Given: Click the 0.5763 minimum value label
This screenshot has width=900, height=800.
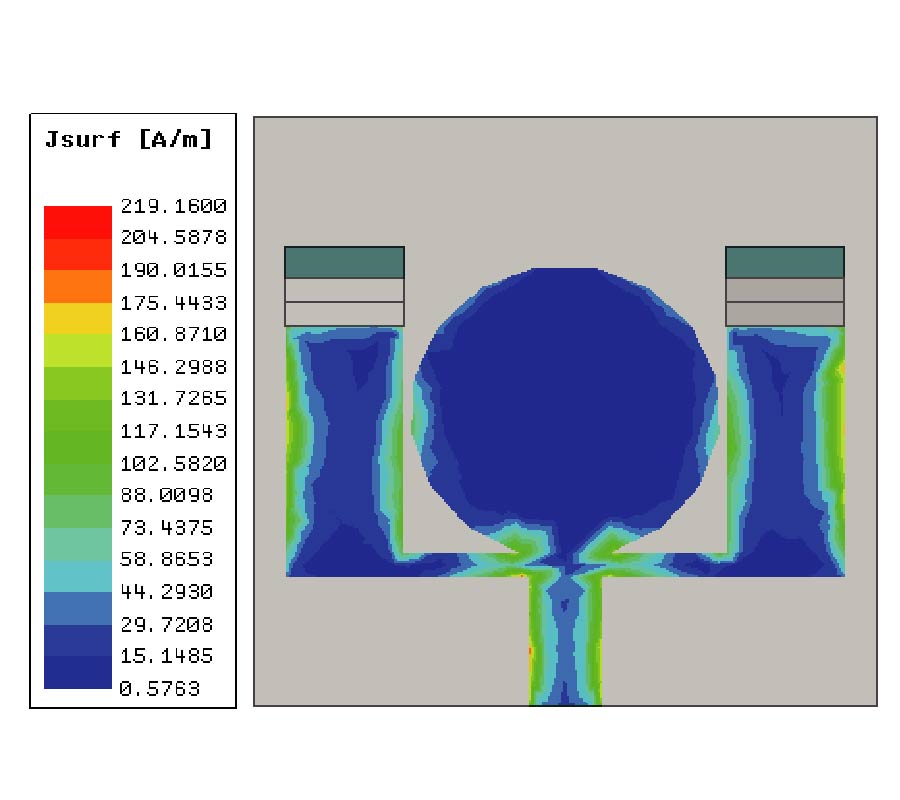Looking at the screenshot, I should point(160,688).
